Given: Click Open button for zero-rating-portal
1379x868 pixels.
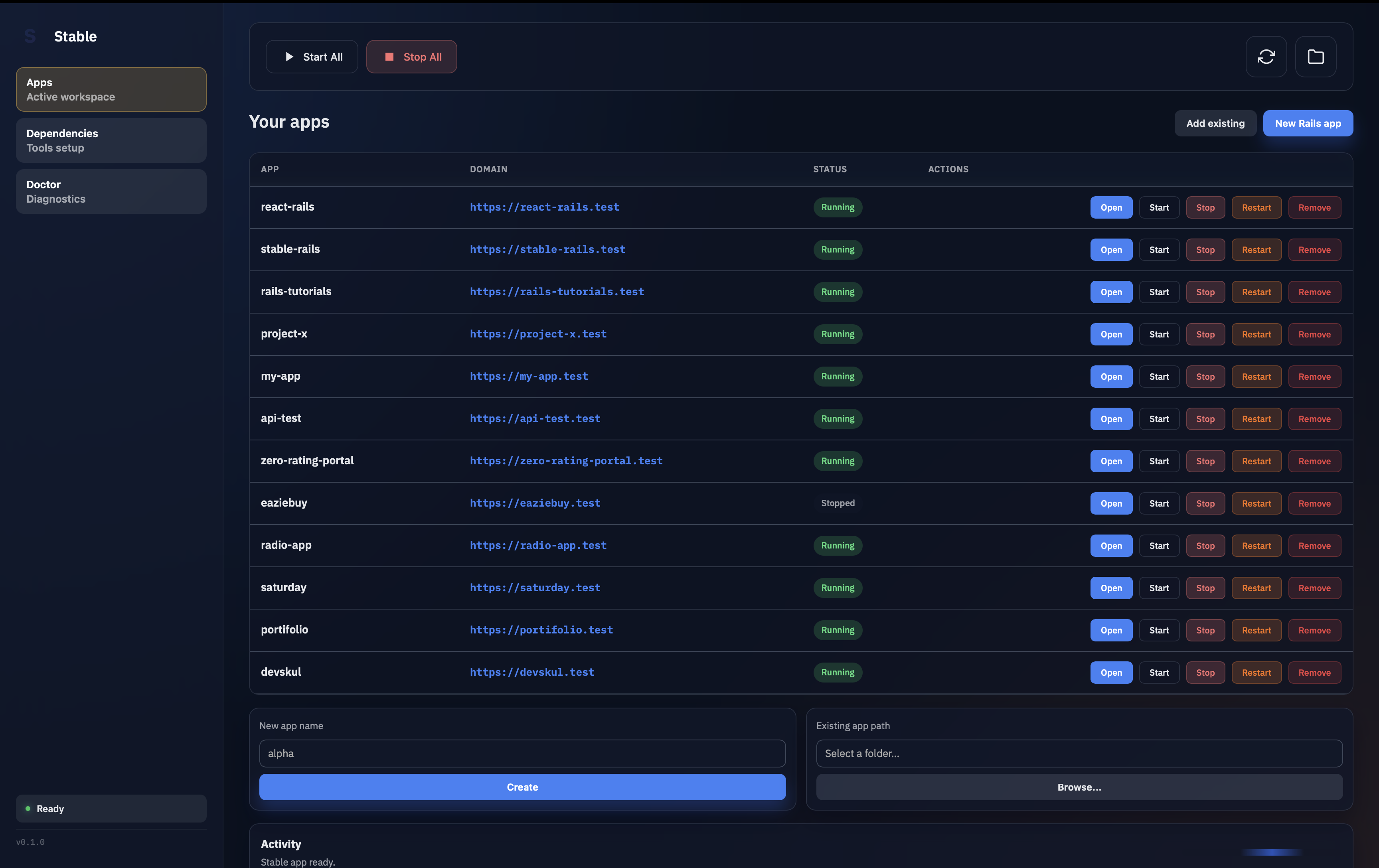Looking at the screenshot, I should point(1111,461).
